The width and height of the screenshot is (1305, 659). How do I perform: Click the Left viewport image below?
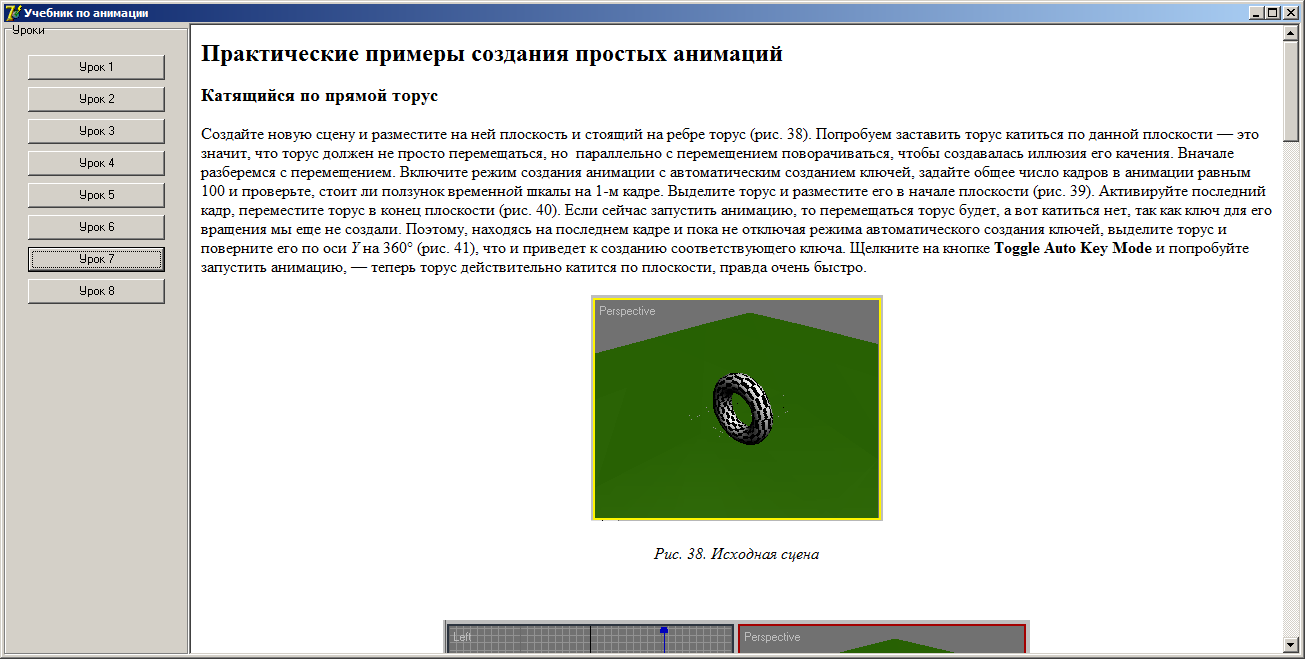[x=590, y=639]
